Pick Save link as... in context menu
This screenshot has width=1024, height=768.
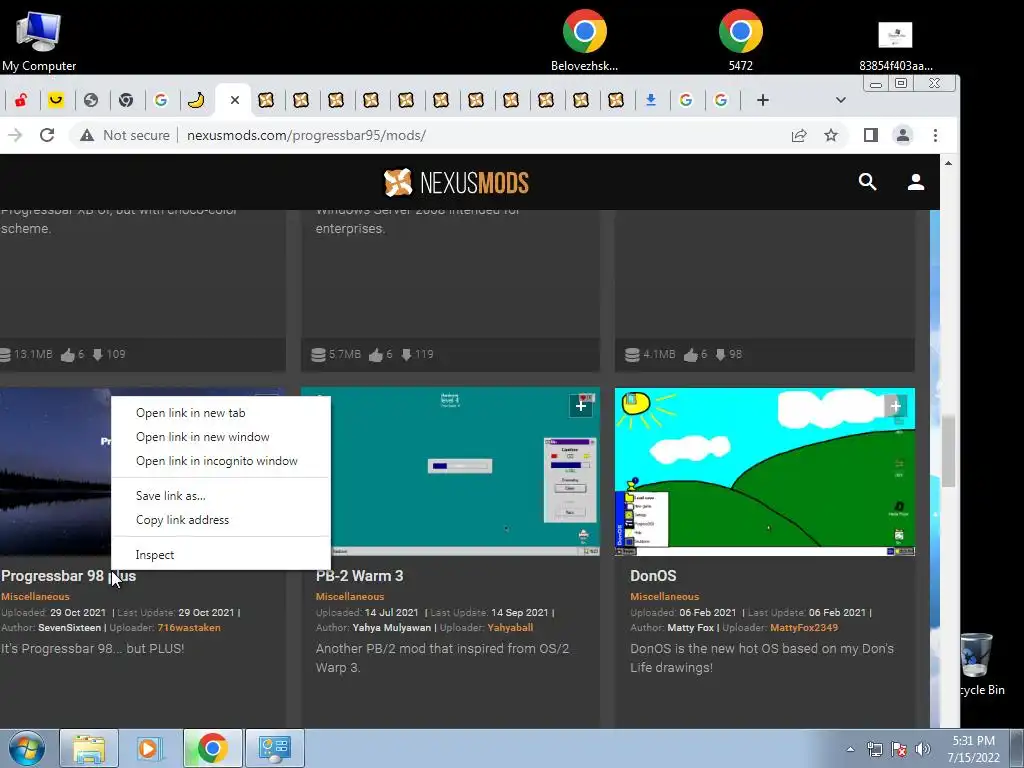coord(170,496)
